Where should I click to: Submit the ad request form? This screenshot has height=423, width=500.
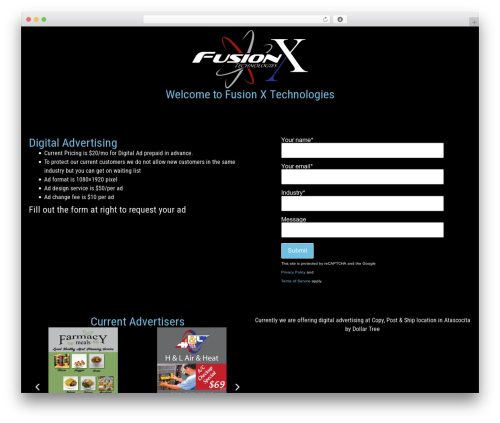click(x=297, y=251)
